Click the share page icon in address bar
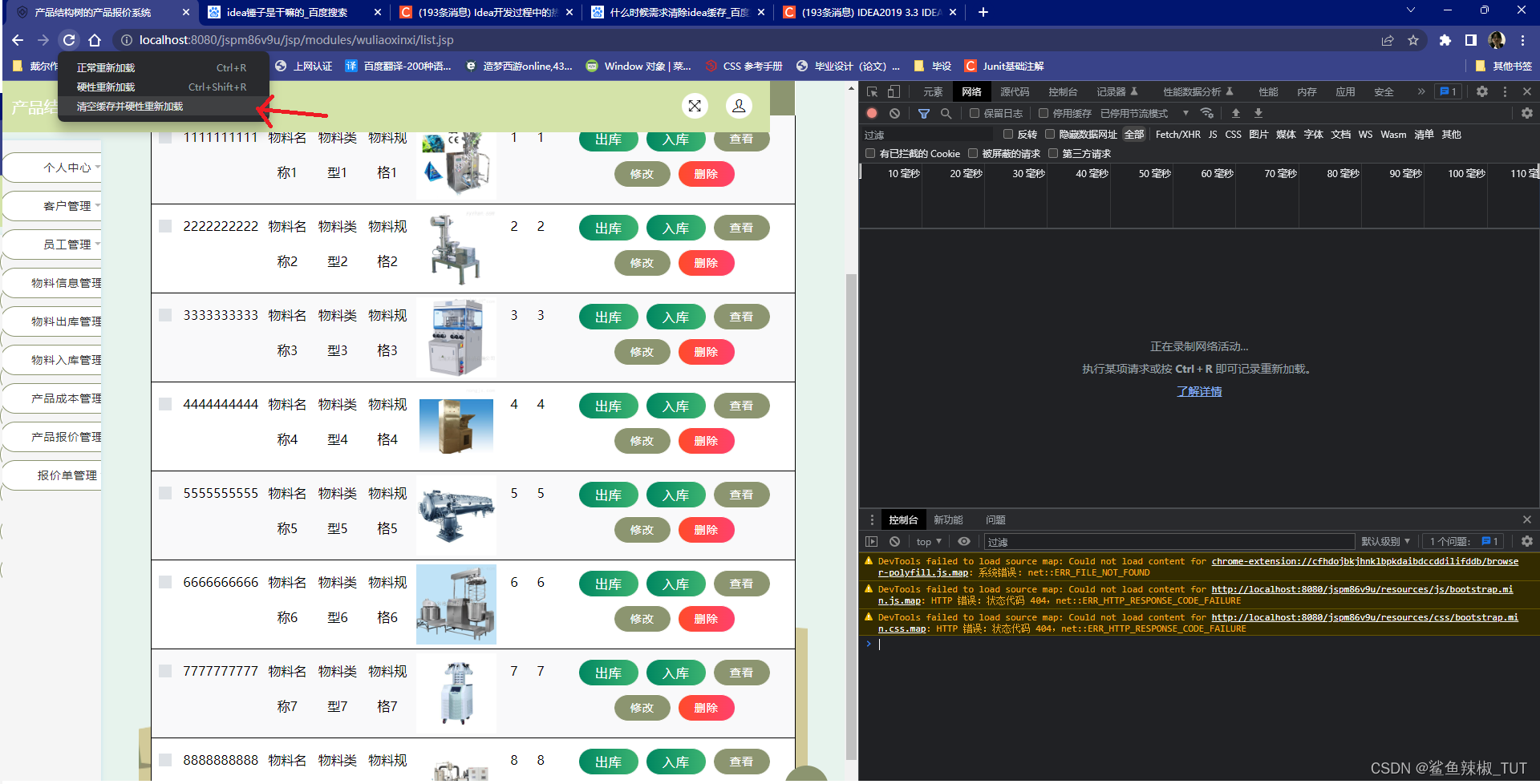Viewport: 1540px width, 784px height. pos(1388,40)
